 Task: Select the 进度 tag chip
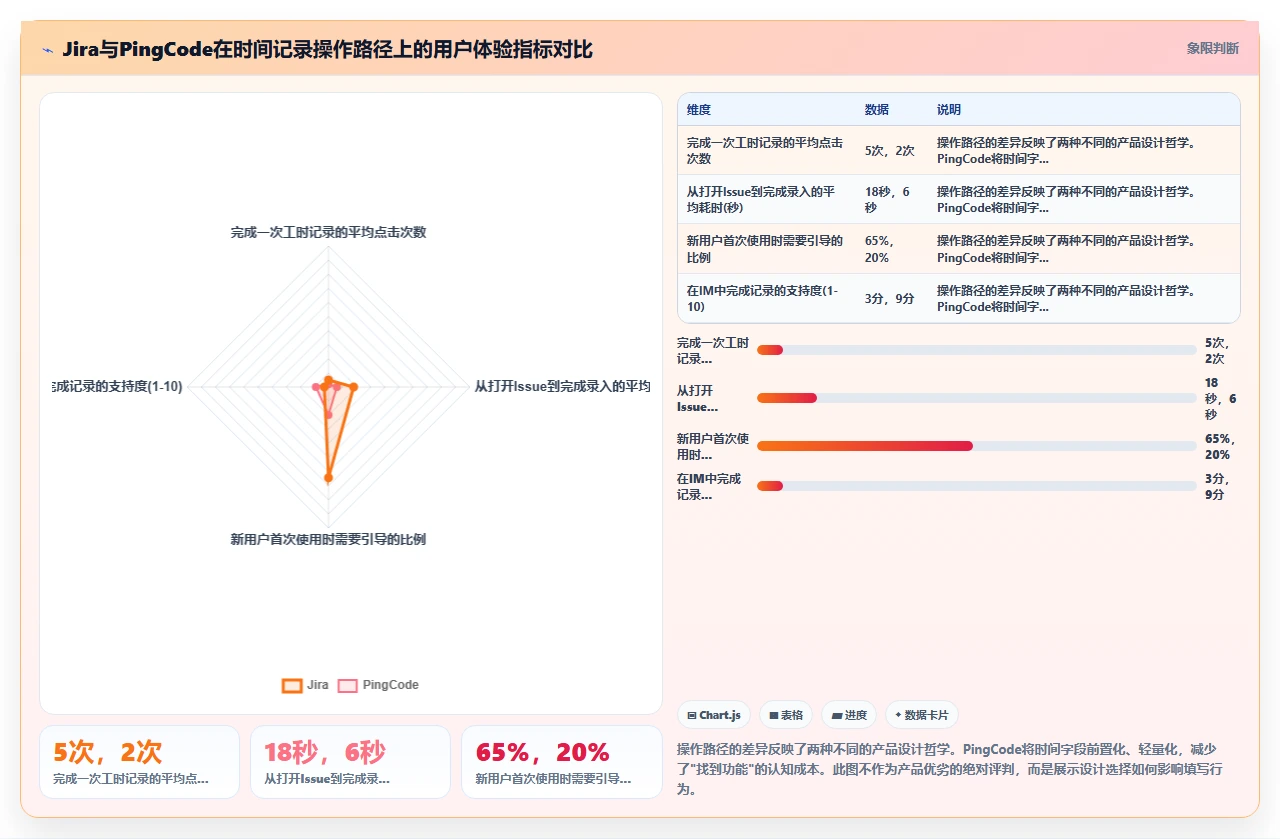click(849, 715)
